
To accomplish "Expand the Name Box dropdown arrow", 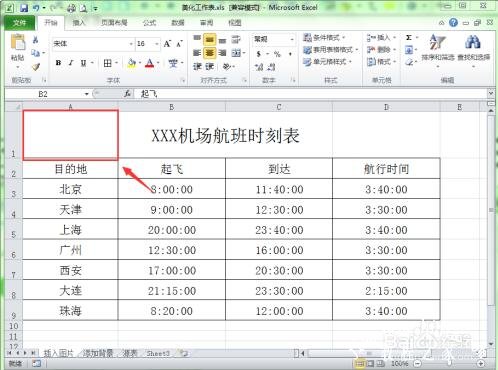I will (x=87, y=94).
